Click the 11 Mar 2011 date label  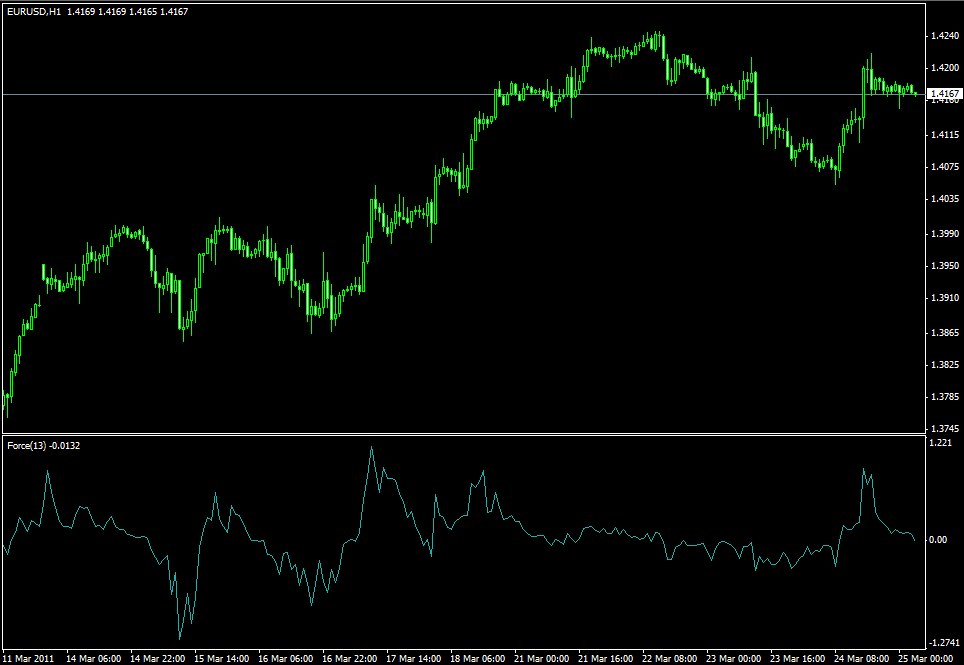[30, 658]
